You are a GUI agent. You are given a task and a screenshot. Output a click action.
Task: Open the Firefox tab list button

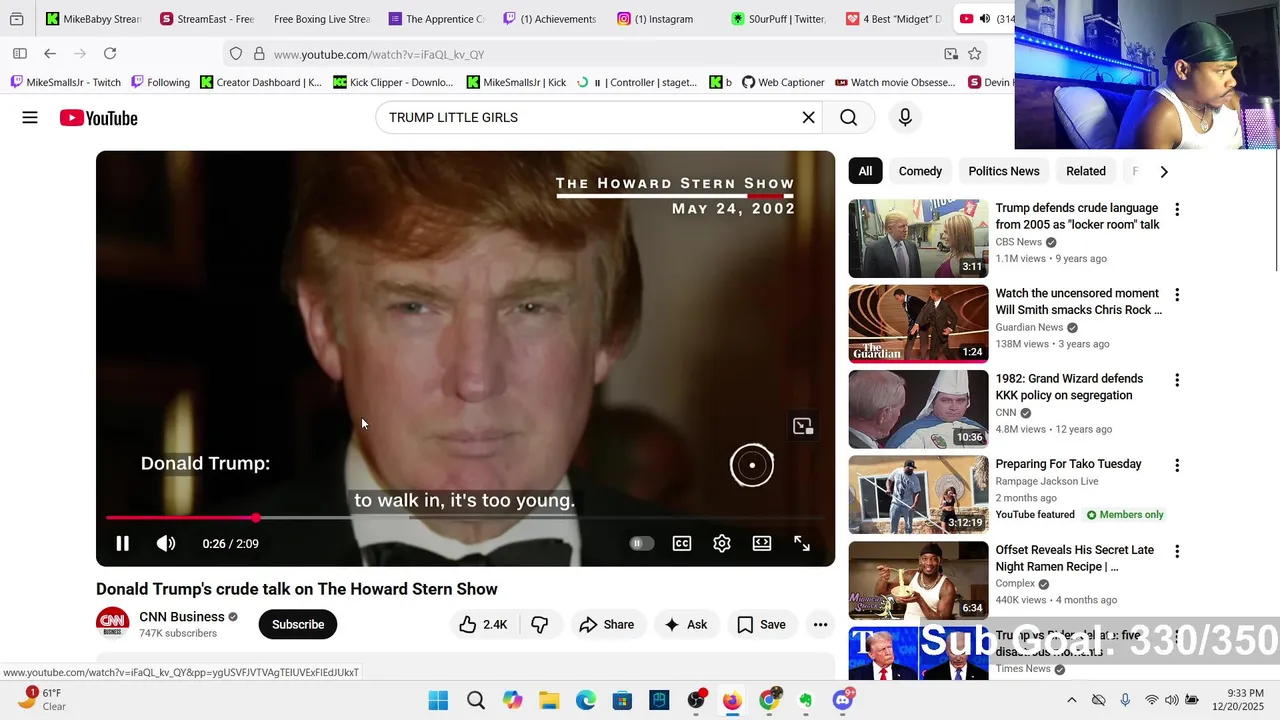coord(17,18)
